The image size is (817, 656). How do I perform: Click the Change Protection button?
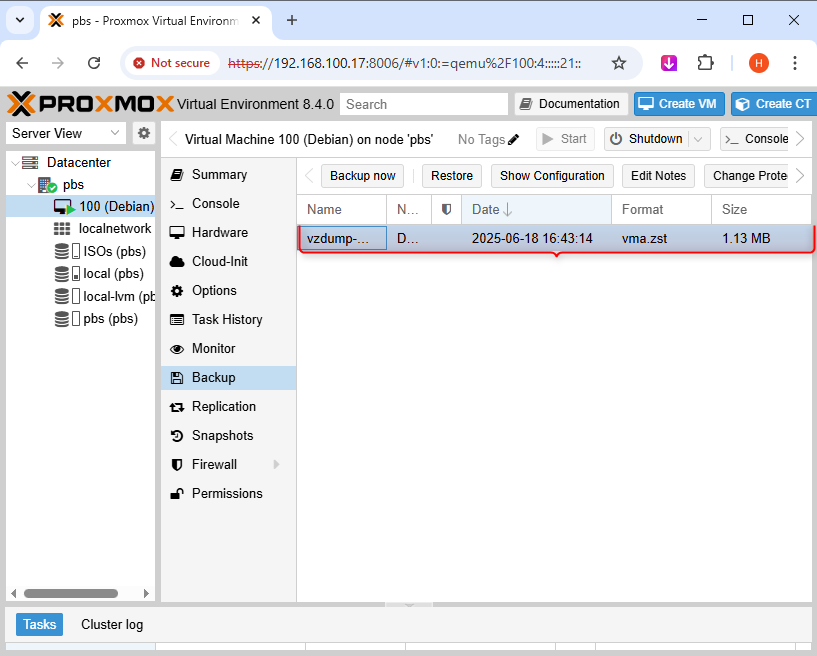(x=747, y=176)
